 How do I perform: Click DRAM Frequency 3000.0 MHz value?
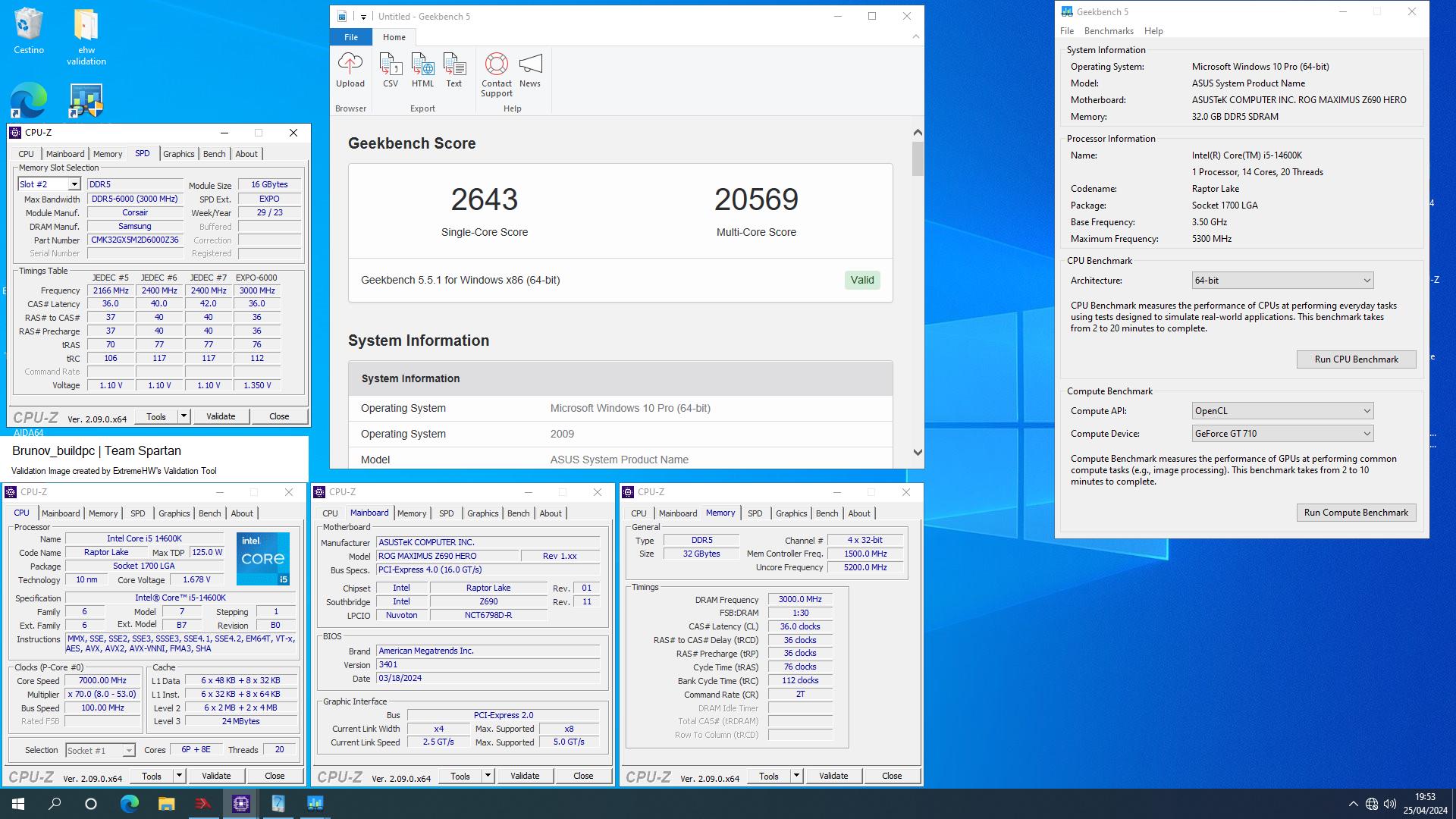click(x=800, y=599)
